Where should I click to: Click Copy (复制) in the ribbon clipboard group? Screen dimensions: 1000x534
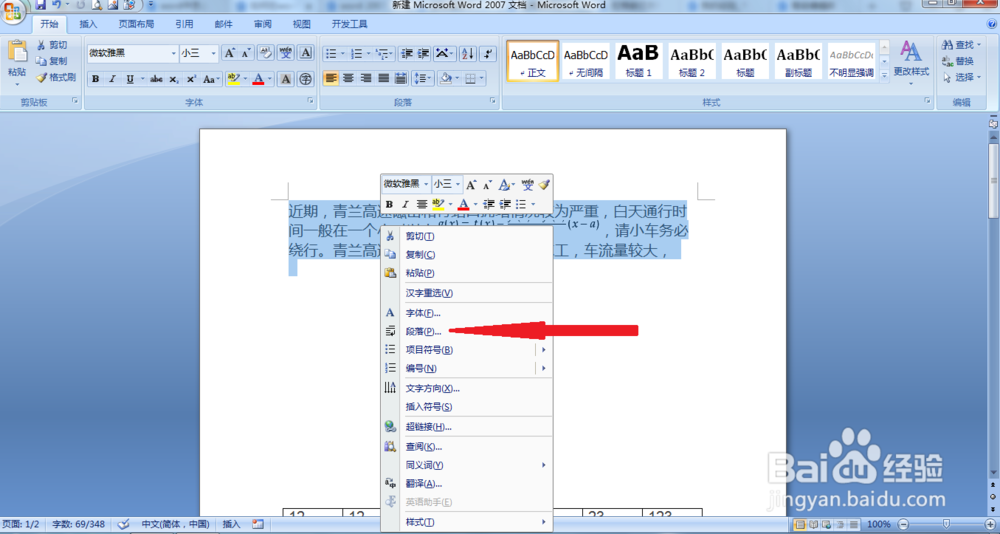point(52,61)
